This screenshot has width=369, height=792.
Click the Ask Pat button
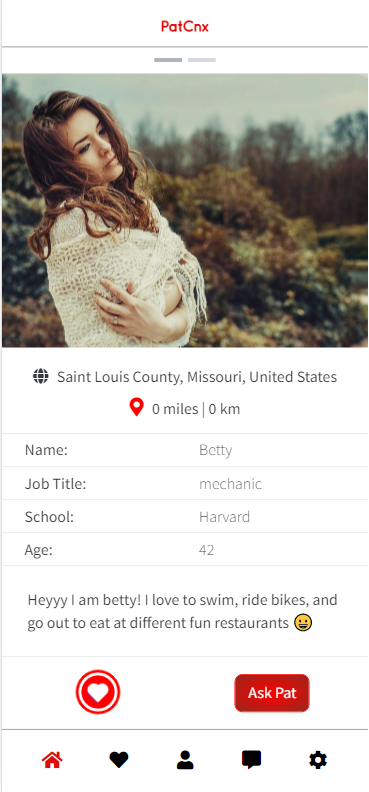[272, 693]
